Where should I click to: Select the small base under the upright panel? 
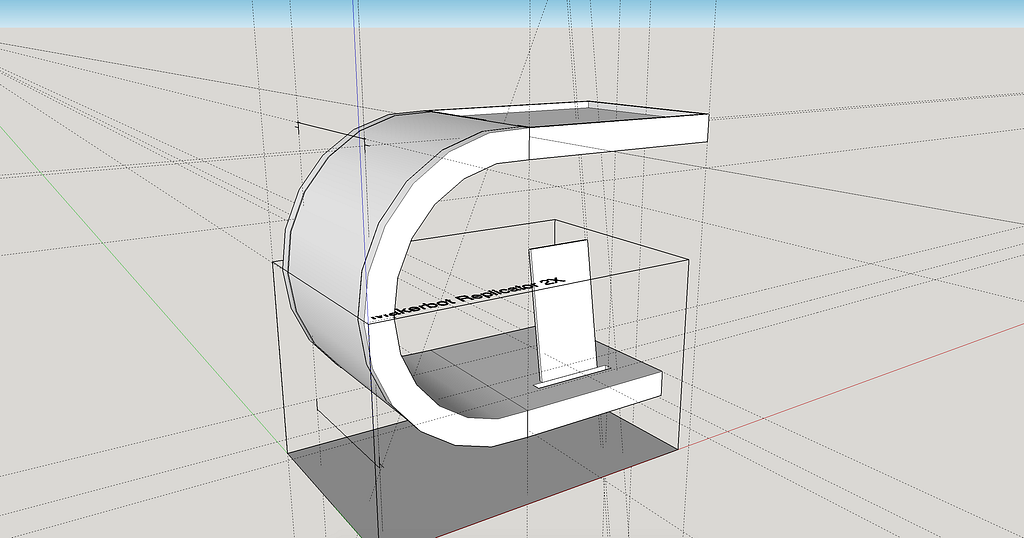572,377
